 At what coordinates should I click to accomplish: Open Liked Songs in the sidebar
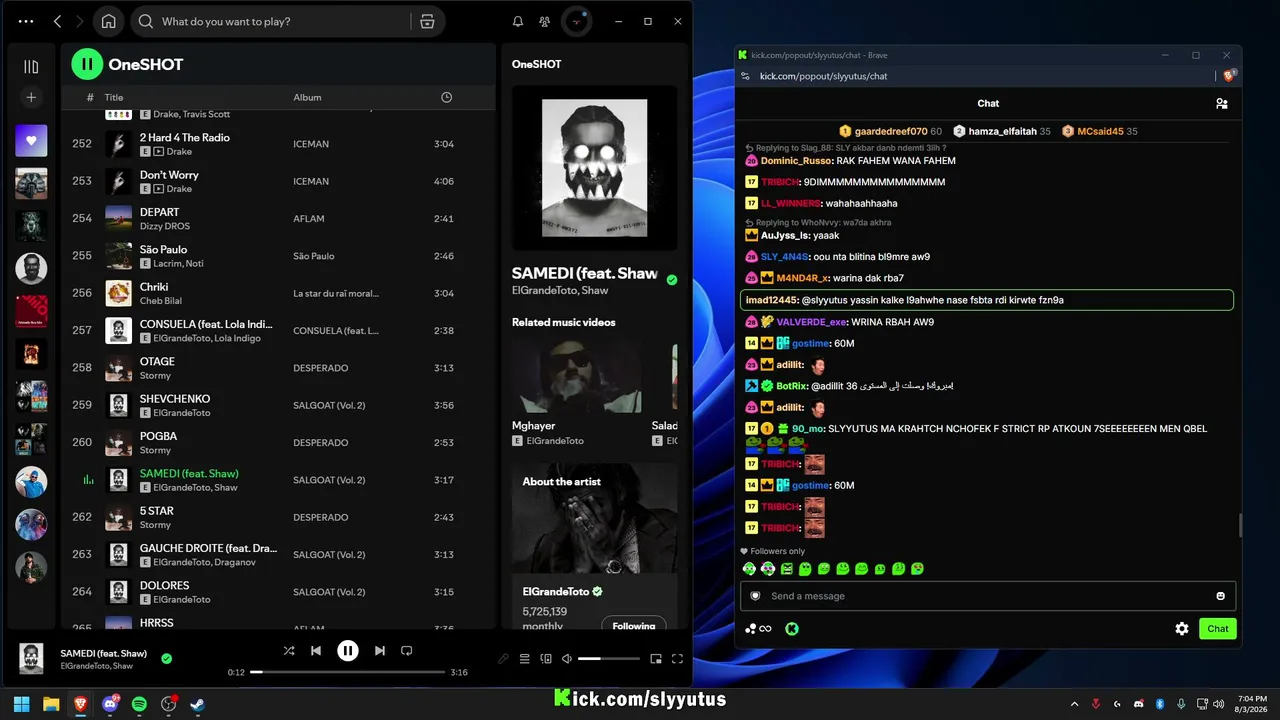click(31, 141)
